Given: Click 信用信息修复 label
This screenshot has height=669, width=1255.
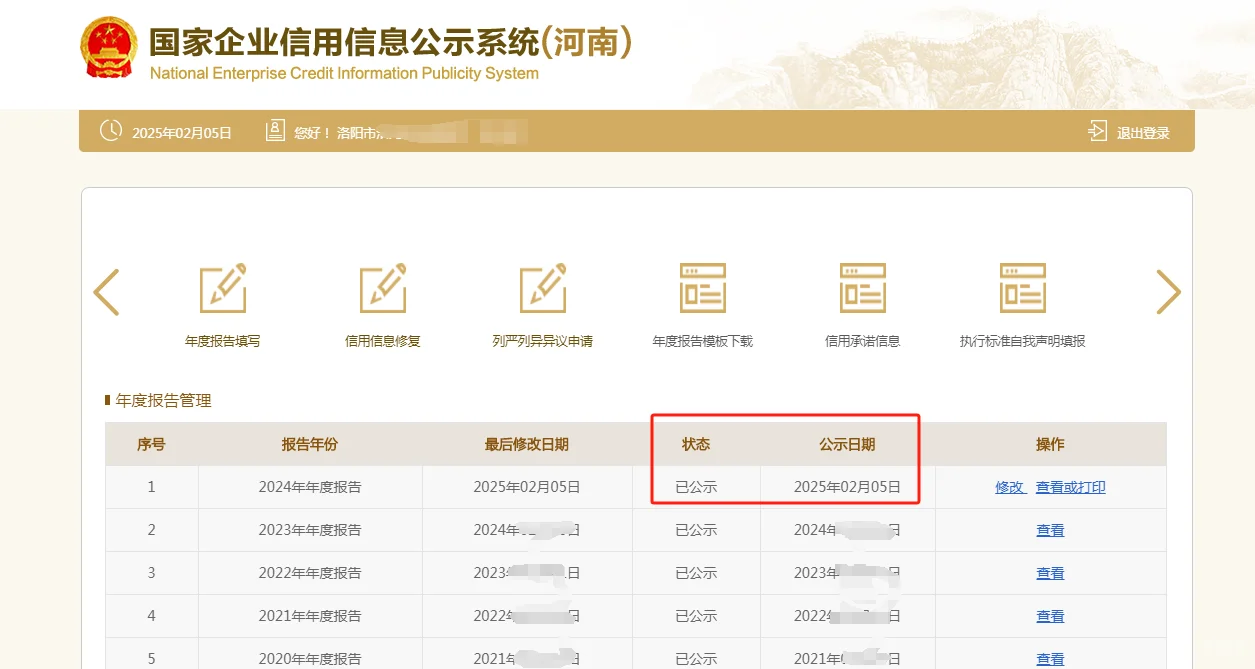Looking at the screenshot, I should pos(383,341).
